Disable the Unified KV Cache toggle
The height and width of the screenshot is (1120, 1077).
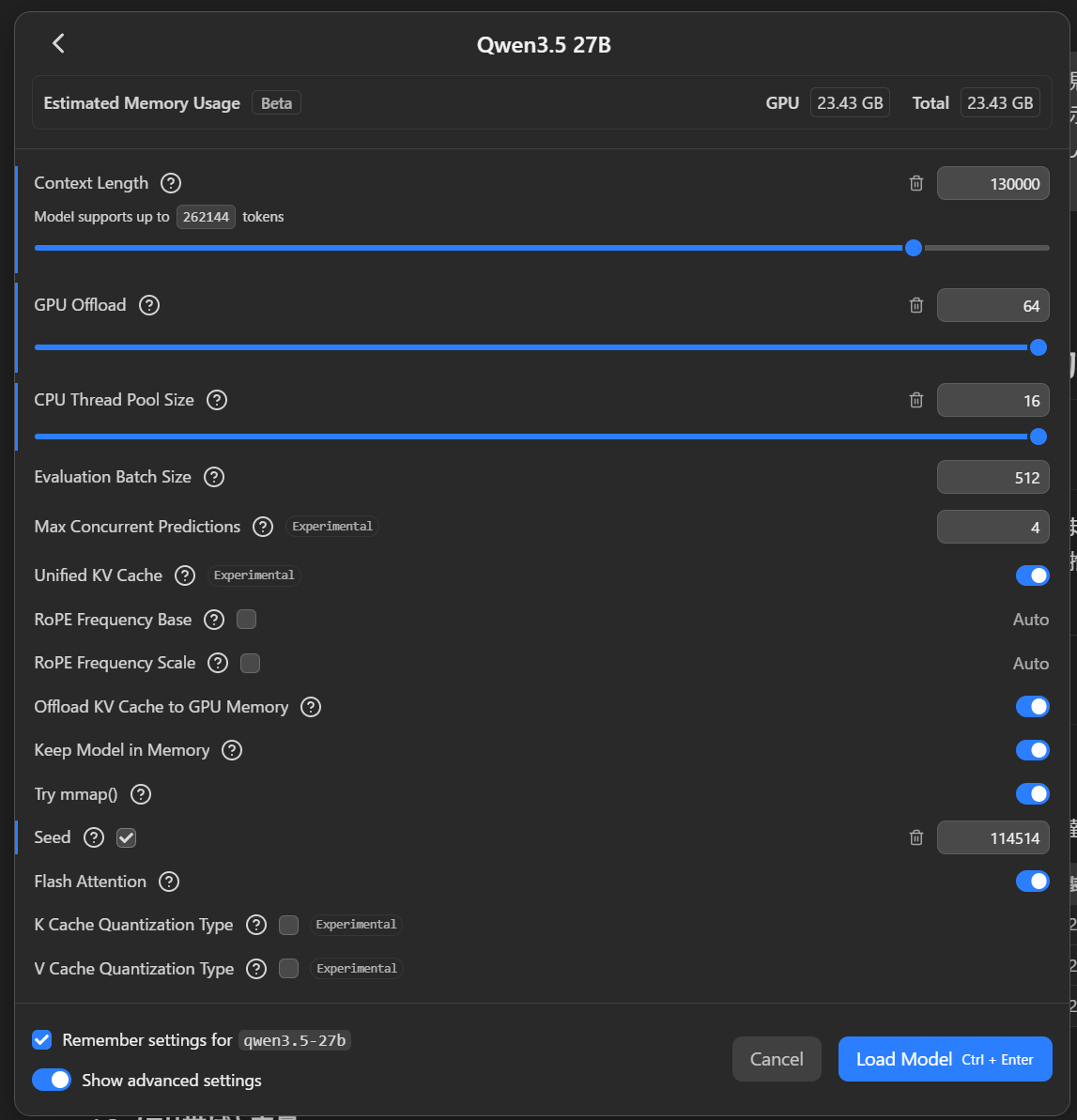(1032, 575)
